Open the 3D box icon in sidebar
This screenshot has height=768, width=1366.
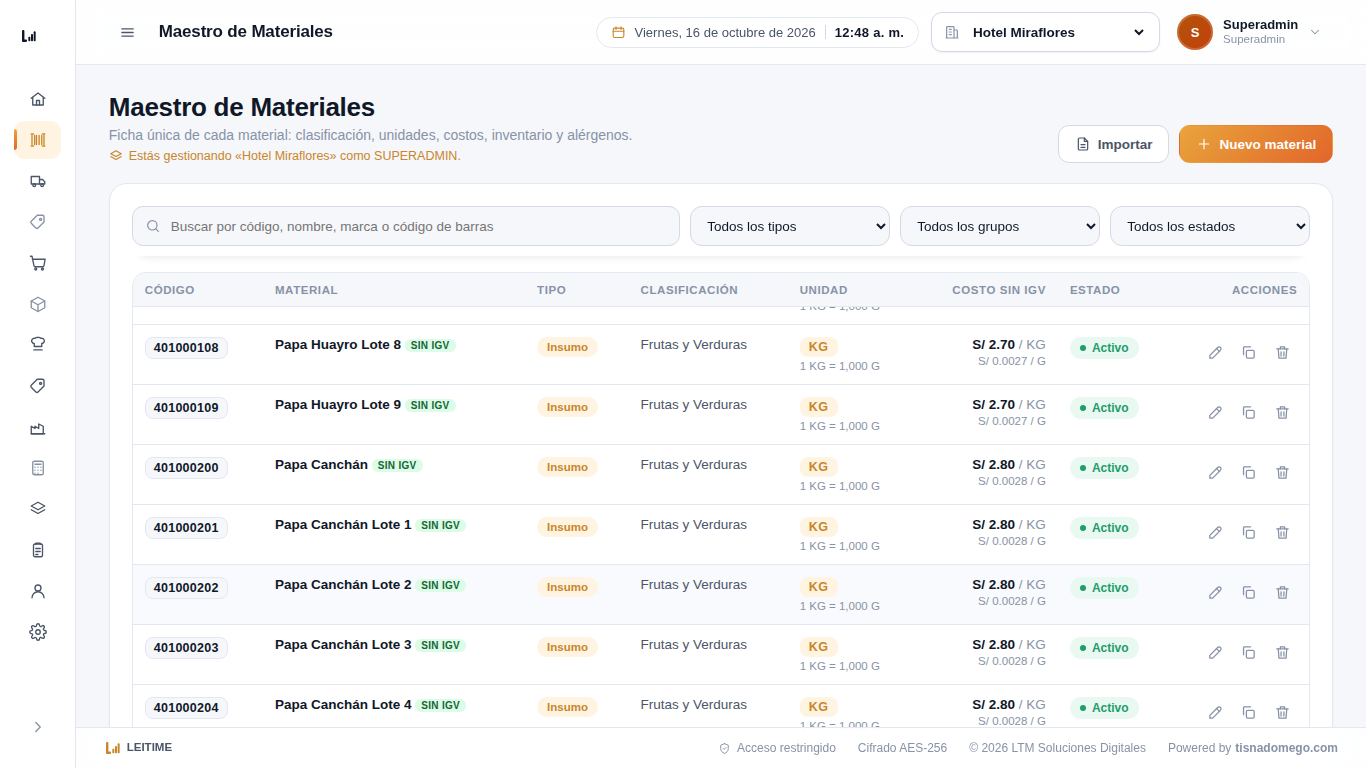[38, 304]
